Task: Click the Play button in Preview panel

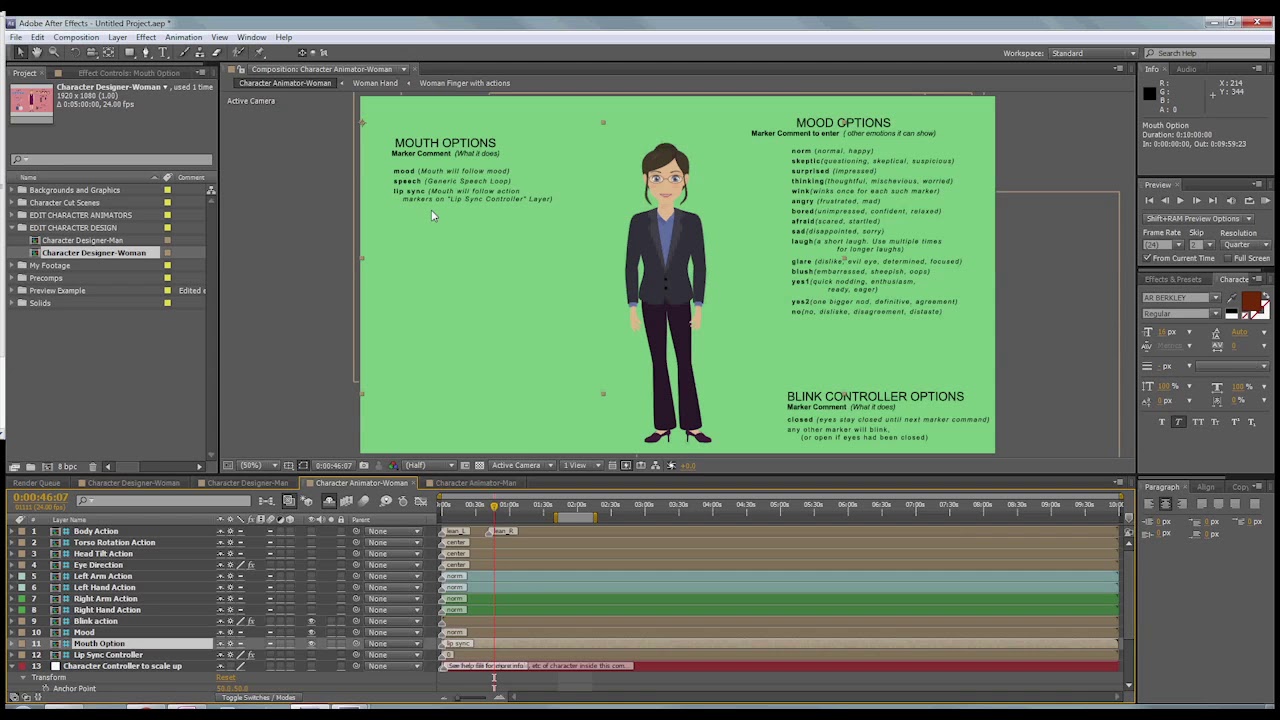Action: coord(1180,201)
